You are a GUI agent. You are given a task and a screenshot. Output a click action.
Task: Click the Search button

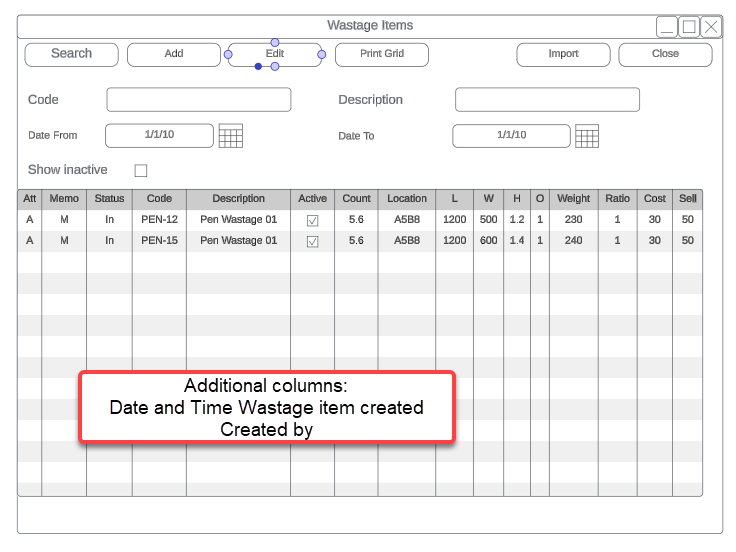[72, 54]
